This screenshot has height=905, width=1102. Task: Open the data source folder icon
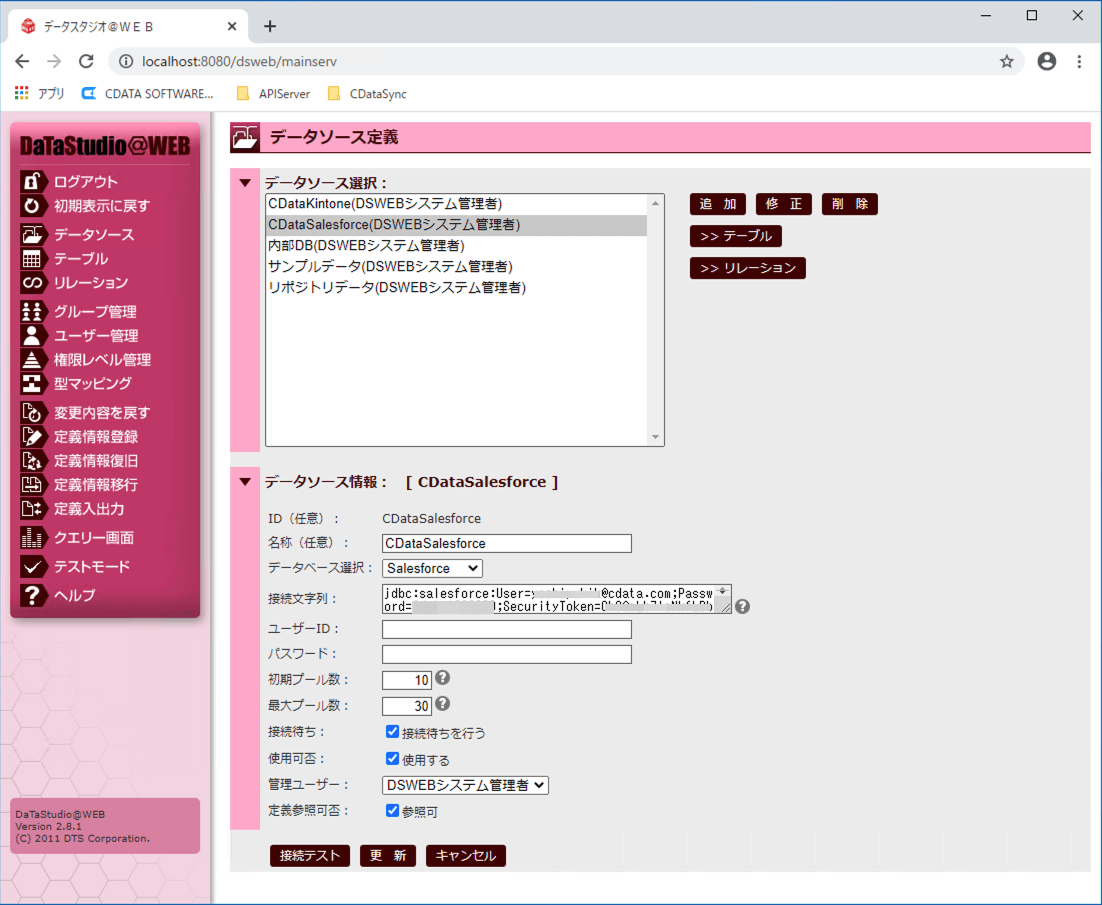[x=32, y=234]
